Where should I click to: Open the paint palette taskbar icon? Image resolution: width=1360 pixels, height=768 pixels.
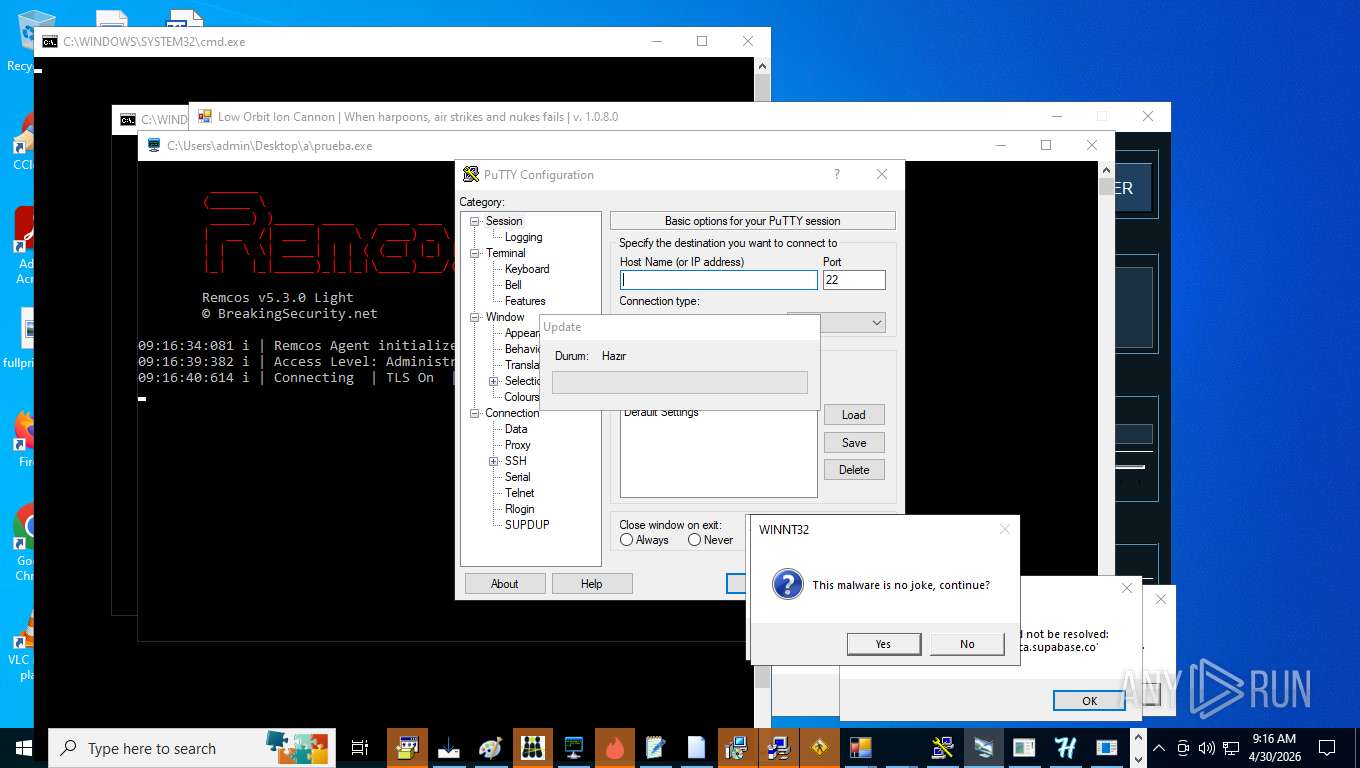[490, 748]
